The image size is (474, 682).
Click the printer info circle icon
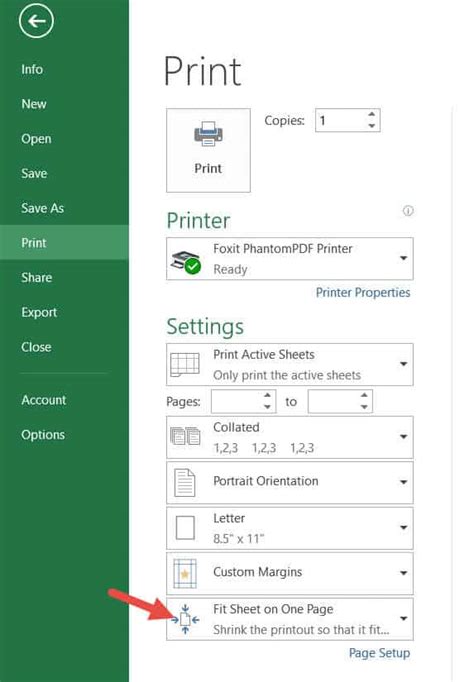(x=408, y=211)
